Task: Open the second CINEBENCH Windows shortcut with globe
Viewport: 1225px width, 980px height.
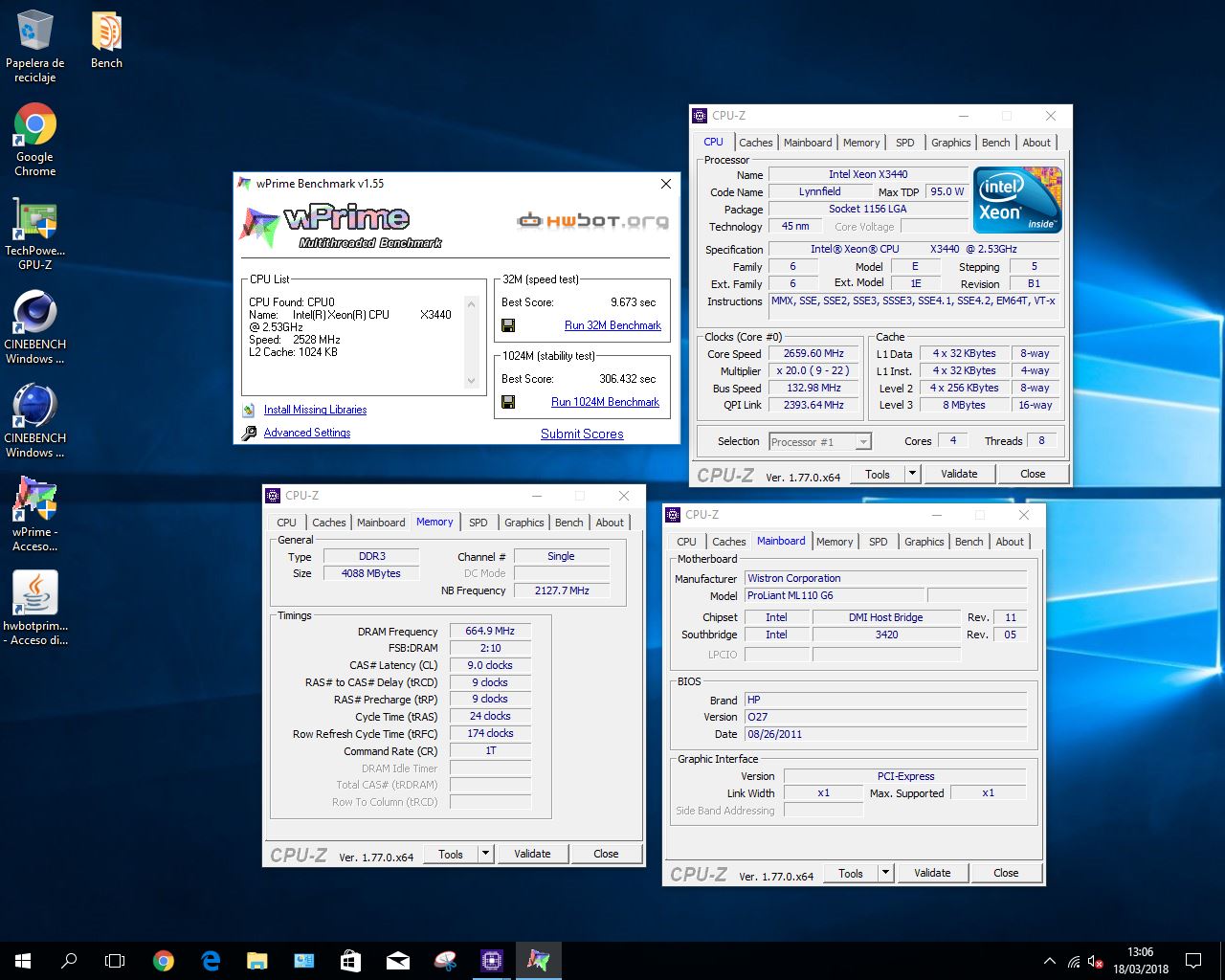Action: [x=34, y=421]
